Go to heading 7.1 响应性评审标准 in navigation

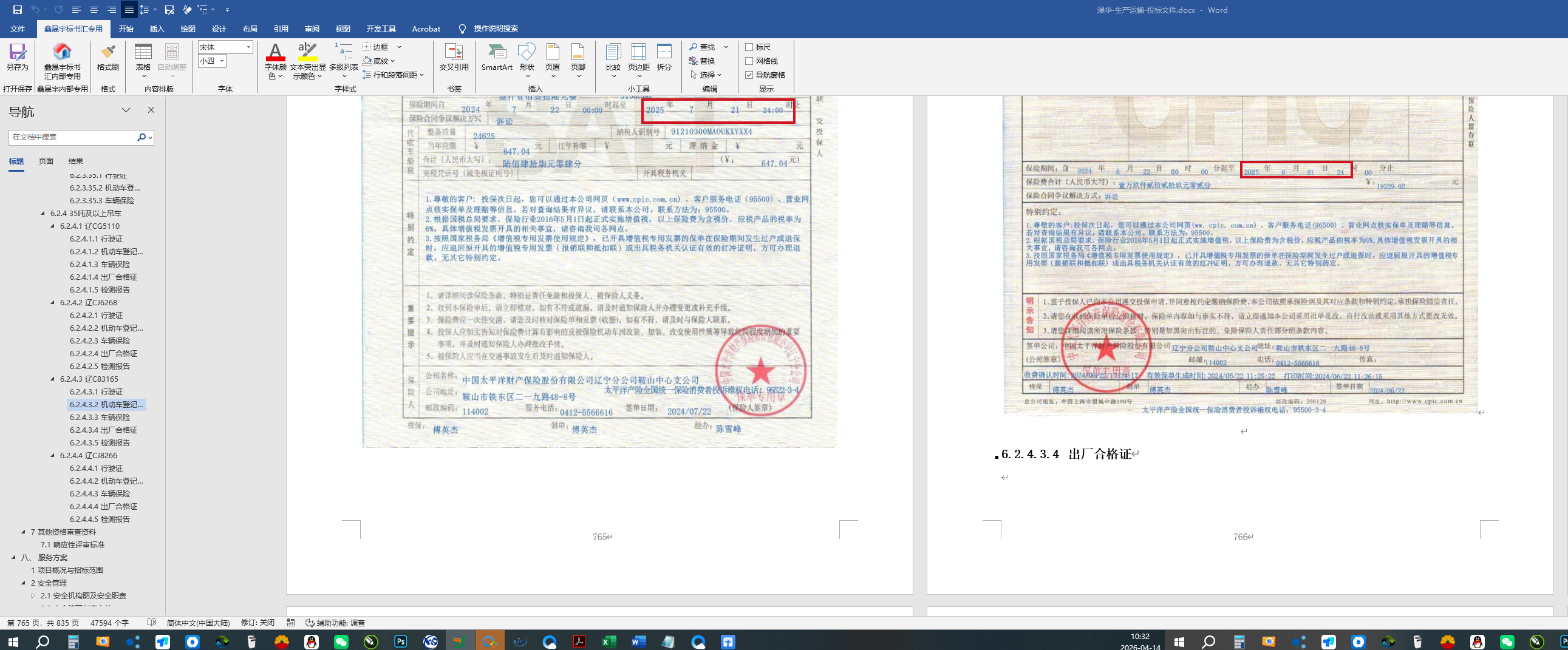tap(72, 545)
